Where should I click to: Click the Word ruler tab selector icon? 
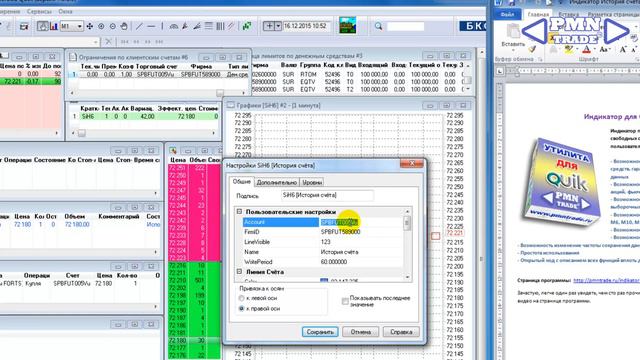500,71
